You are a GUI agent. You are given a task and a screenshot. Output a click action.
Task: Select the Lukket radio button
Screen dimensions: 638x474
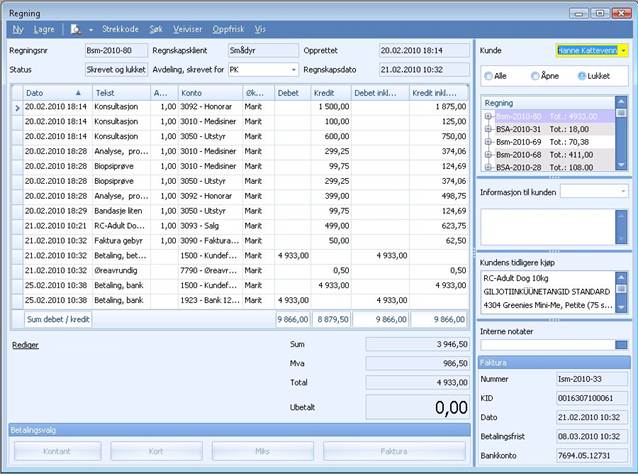tap(582, 76)
